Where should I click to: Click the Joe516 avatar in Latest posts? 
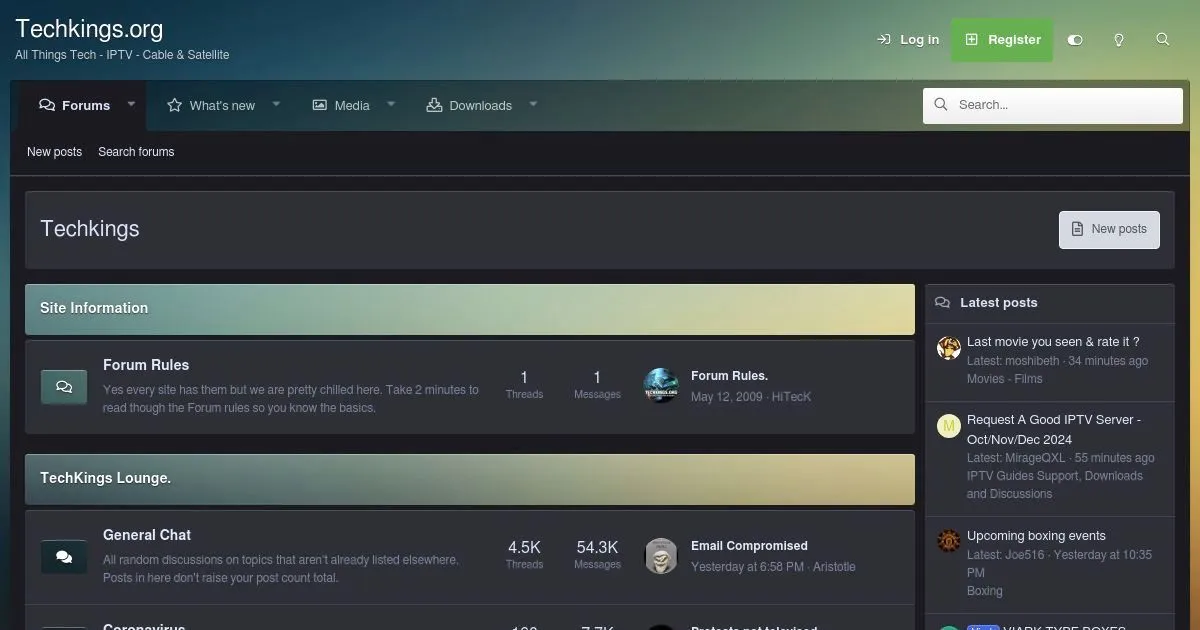948,542
